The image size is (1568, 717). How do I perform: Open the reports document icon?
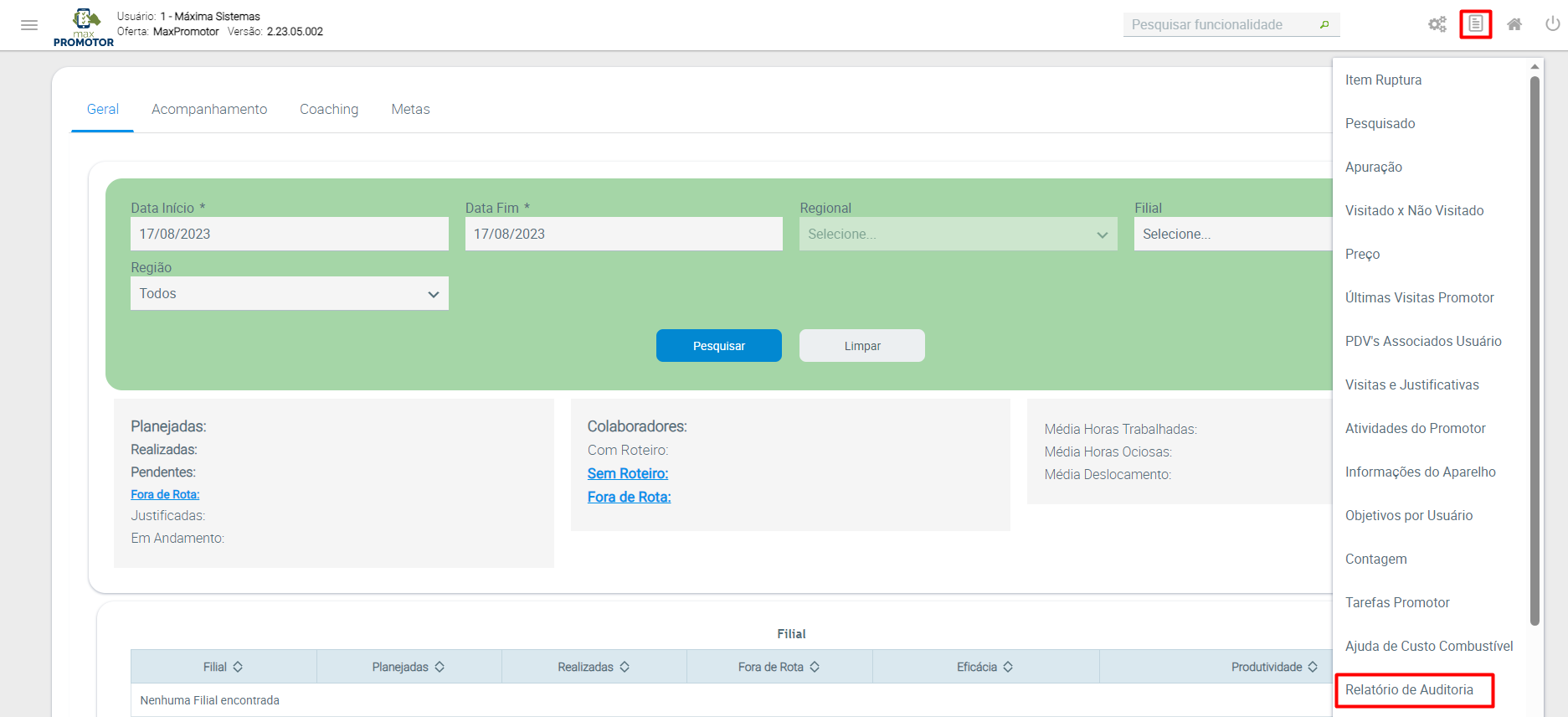point(1475,24)
